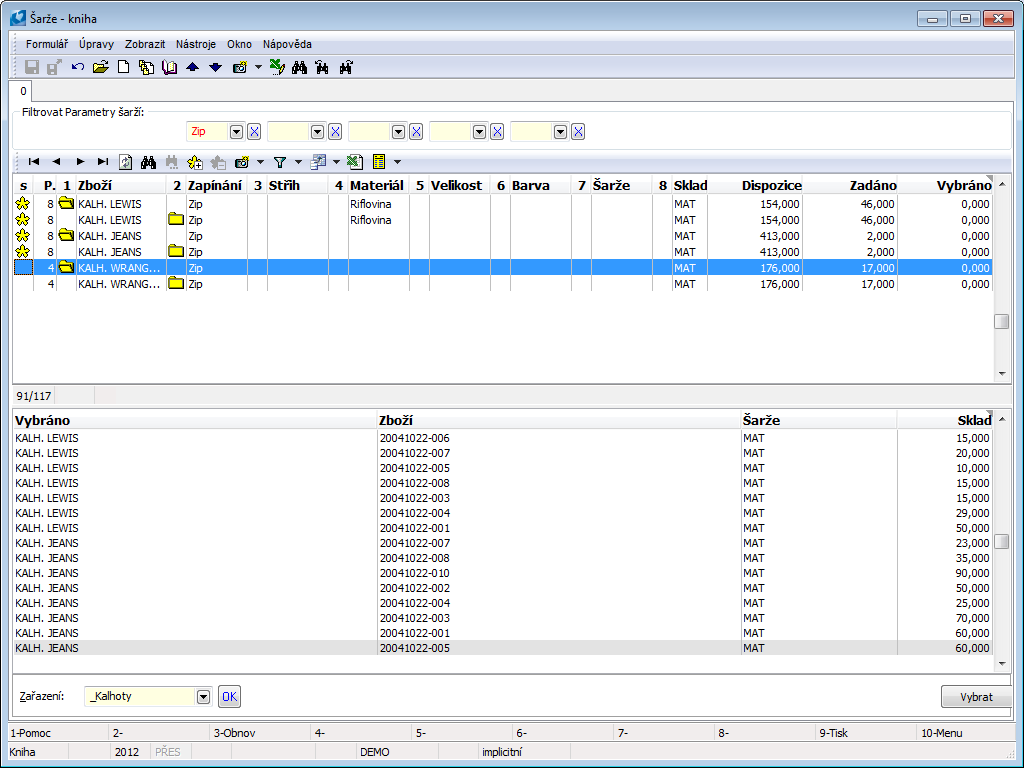The width and height of the screenshot is (1024, 768).
Task: Click the upper grid vertical scrollbar thumb
Action: [1001, 322]
